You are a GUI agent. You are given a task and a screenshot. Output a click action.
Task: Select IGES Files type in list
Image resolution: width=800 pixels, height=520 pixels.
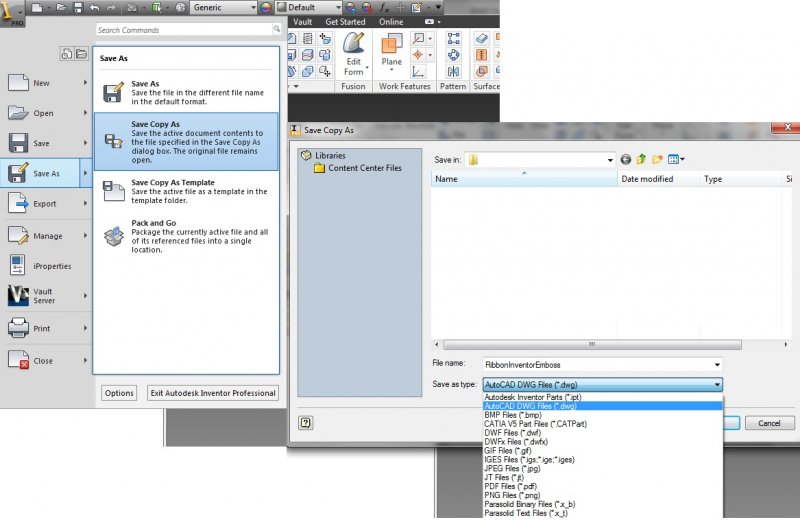tap(603, 459)
